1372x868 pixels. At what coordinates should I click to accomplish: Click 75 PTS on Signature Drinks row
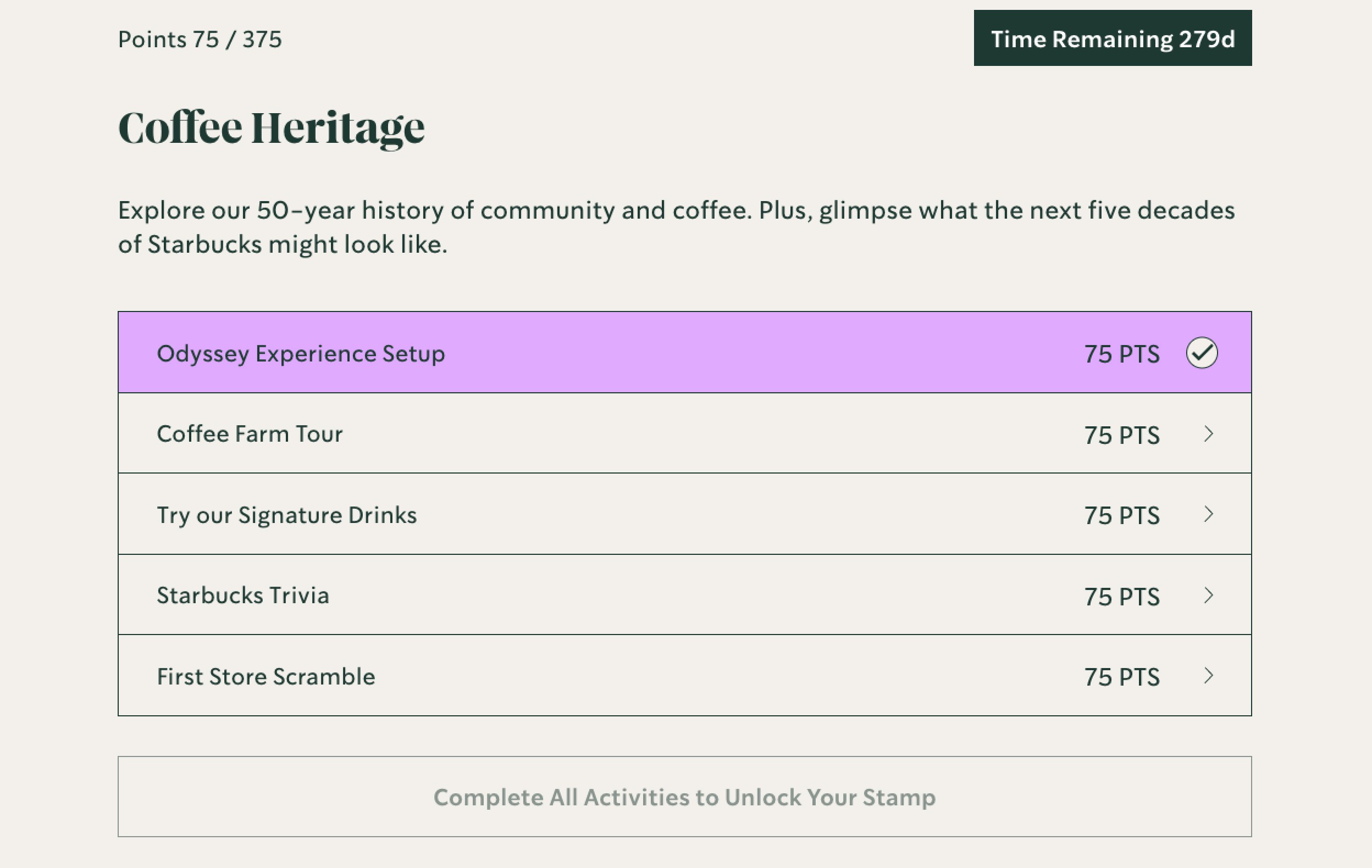pos(1121,515)
